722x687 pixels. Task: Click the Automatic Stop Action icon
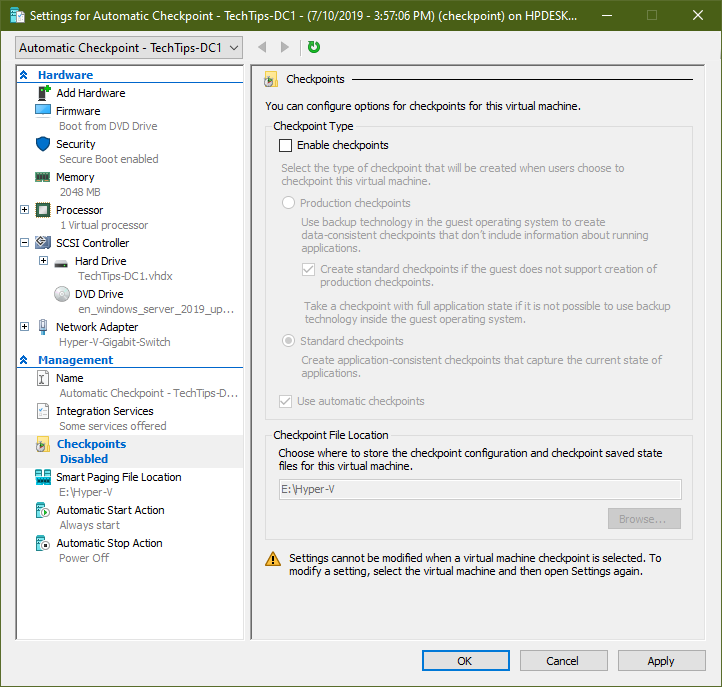coord(42,543)
